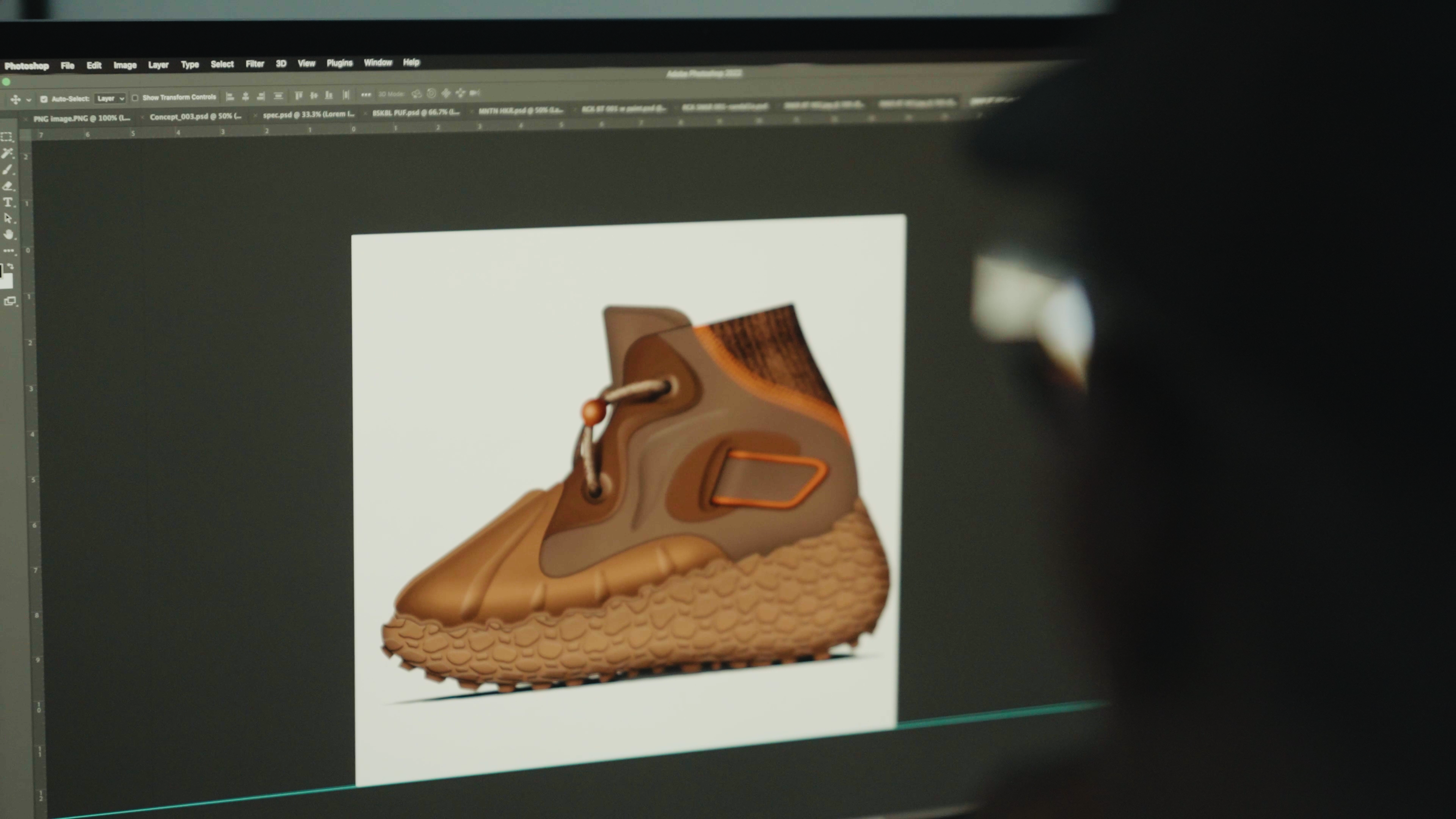Select the Hand tool

(8, 235)
